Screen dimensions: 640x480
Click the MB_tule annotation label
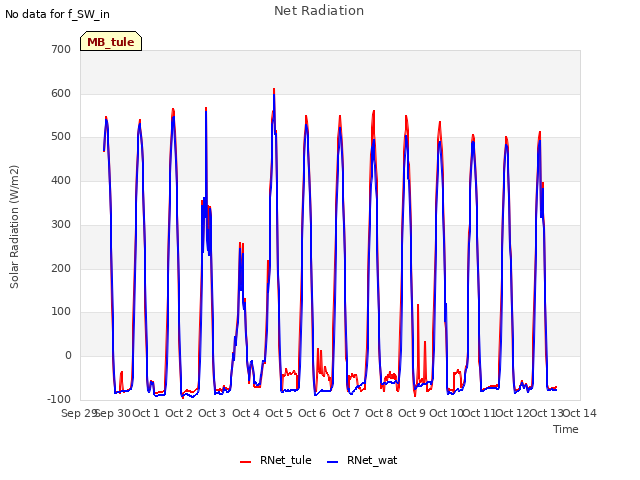click(x=111, y=42)
